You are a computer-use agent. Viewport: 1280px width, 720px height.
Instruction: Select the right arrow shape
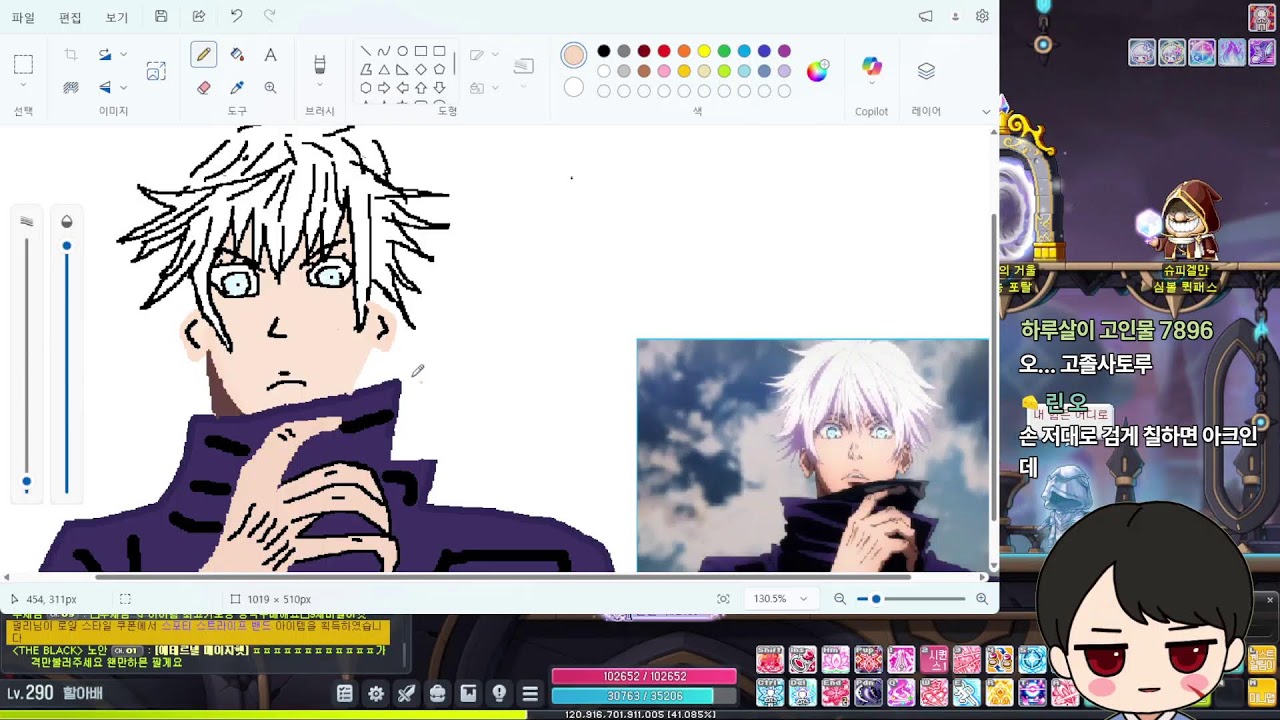384,87
